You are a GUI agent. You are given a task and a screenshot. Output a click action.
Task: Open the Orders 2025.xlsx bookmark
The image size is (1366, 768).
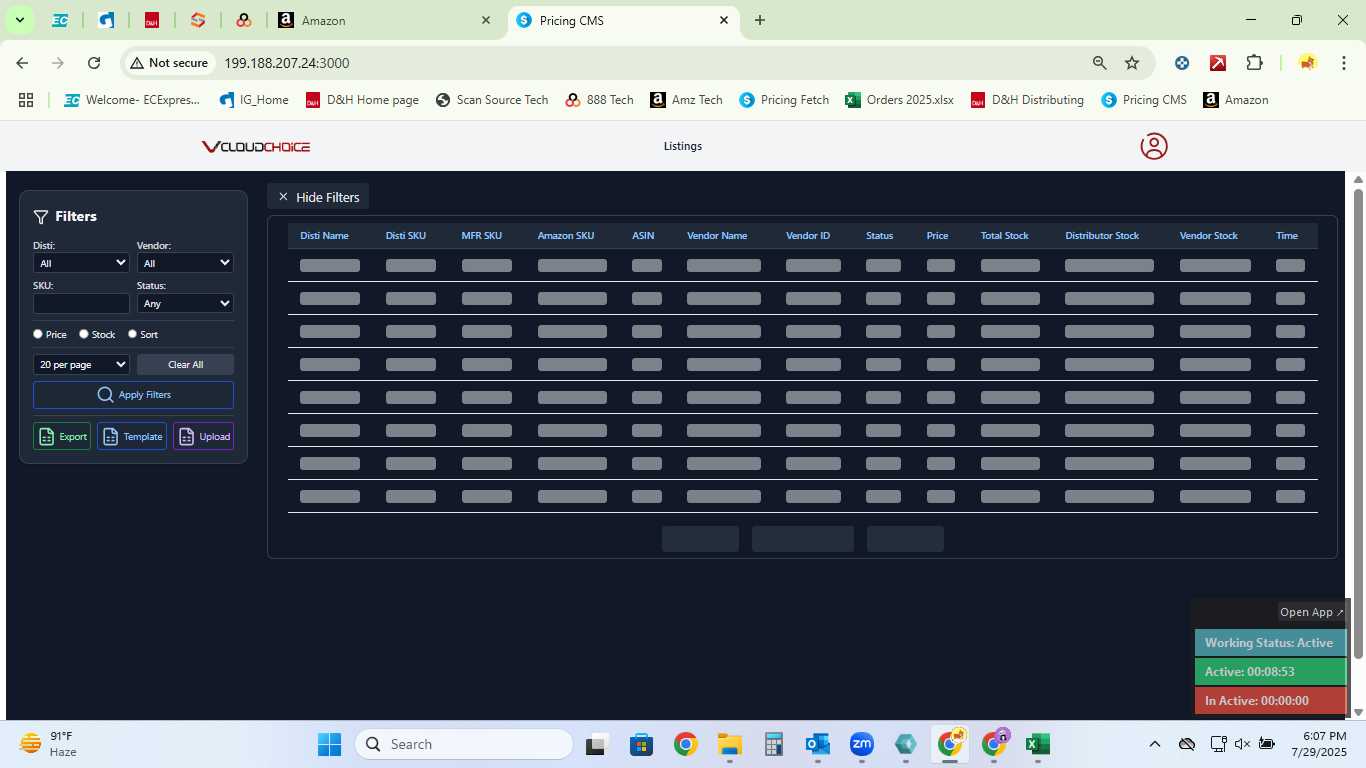pos(900,100)
